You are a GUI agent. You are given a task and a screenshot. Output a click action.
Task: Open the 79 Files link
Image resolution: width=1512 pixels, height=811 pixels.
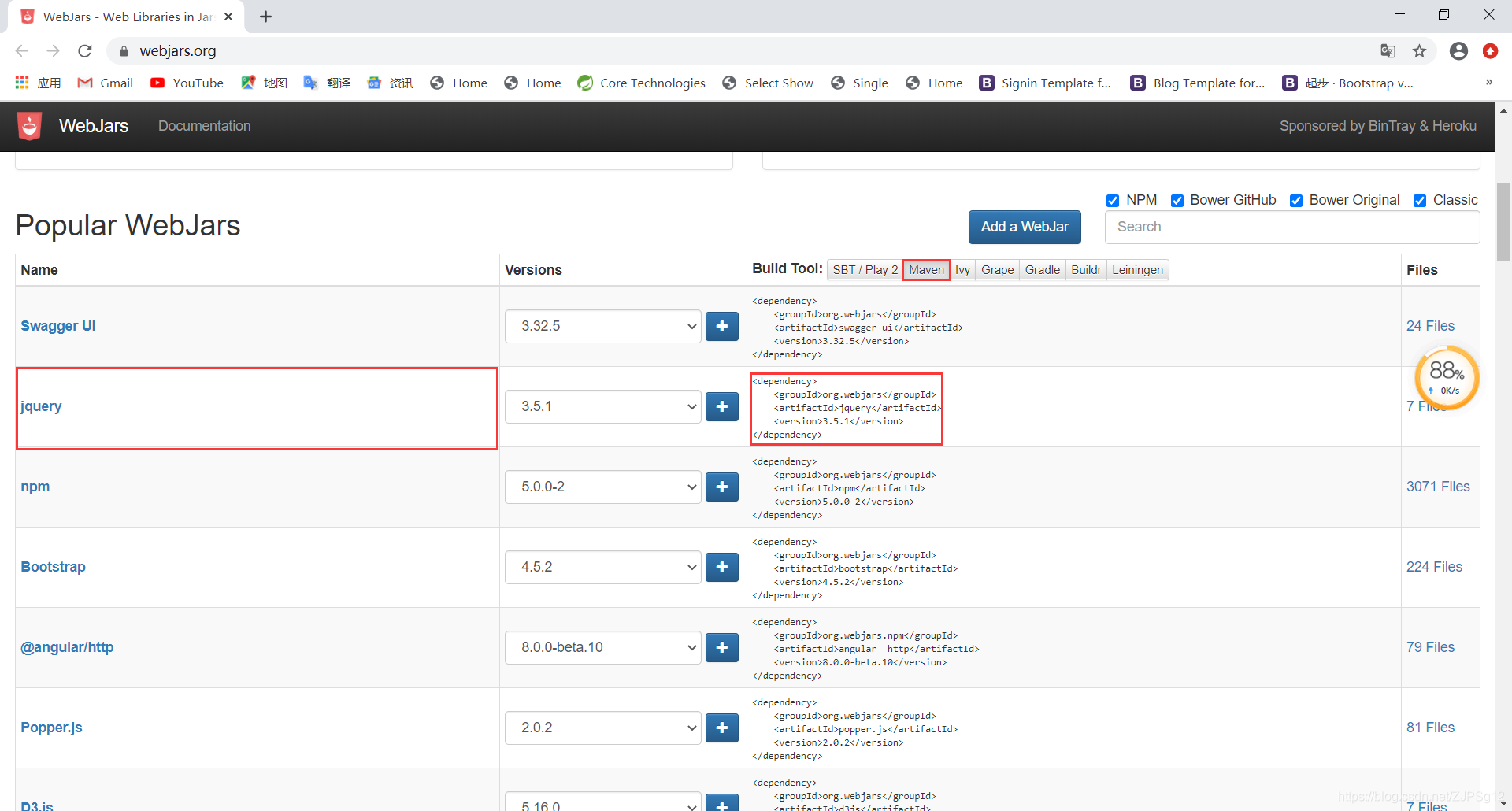click(x=1430, y=647)
